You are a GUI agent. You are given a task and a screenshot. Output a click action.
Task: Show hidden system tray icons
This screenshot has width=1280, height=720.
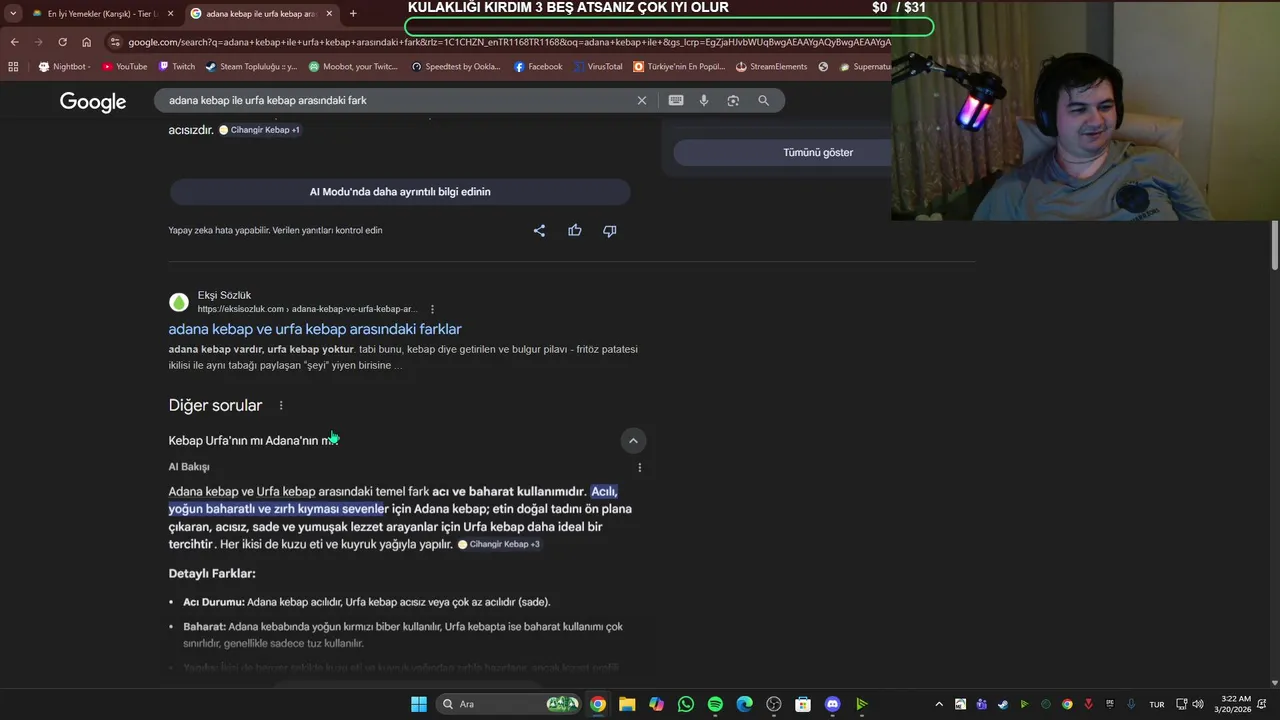click(x=938, y=704)
